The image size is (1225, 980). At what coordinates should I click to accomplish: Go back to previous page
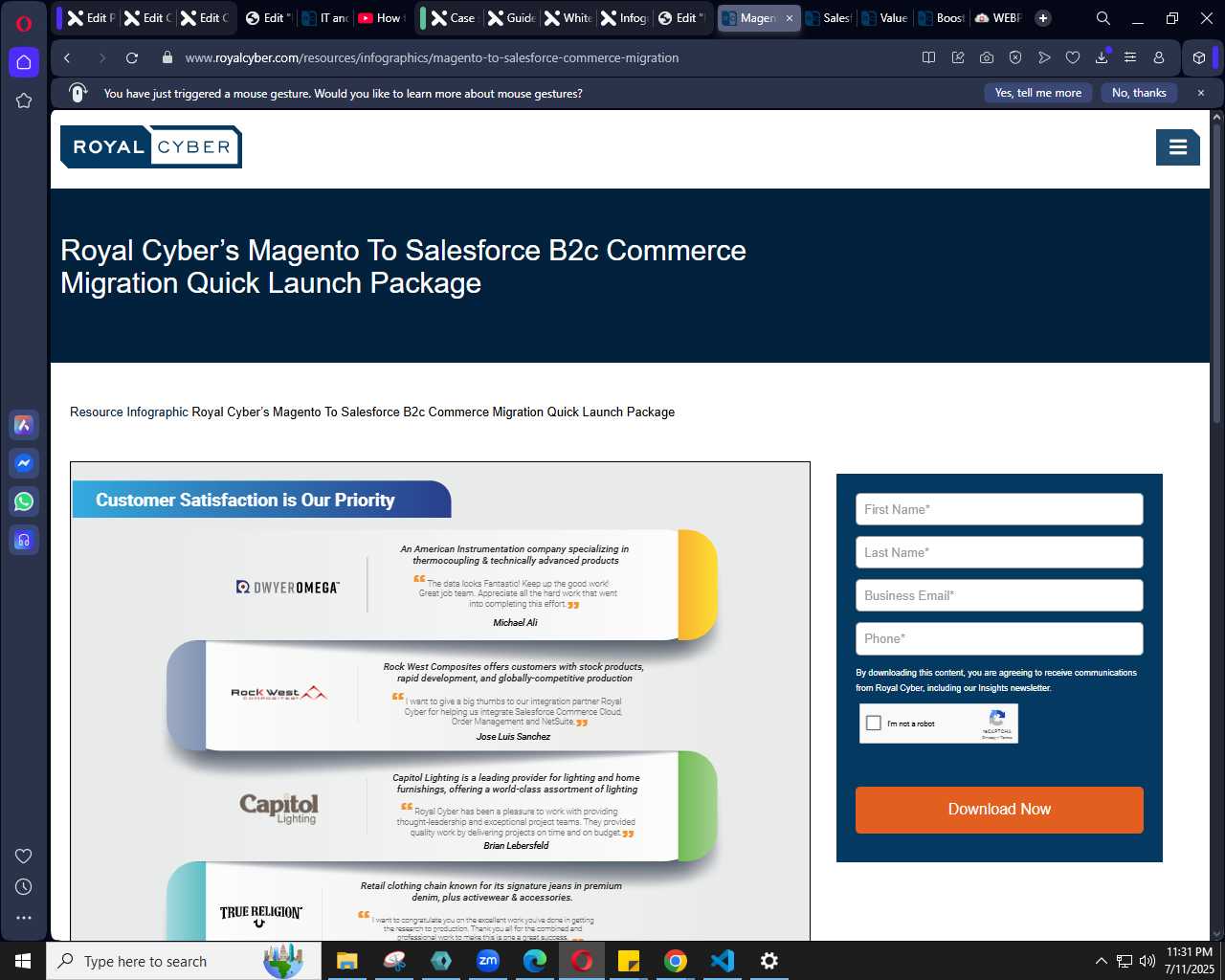point(67,57)
